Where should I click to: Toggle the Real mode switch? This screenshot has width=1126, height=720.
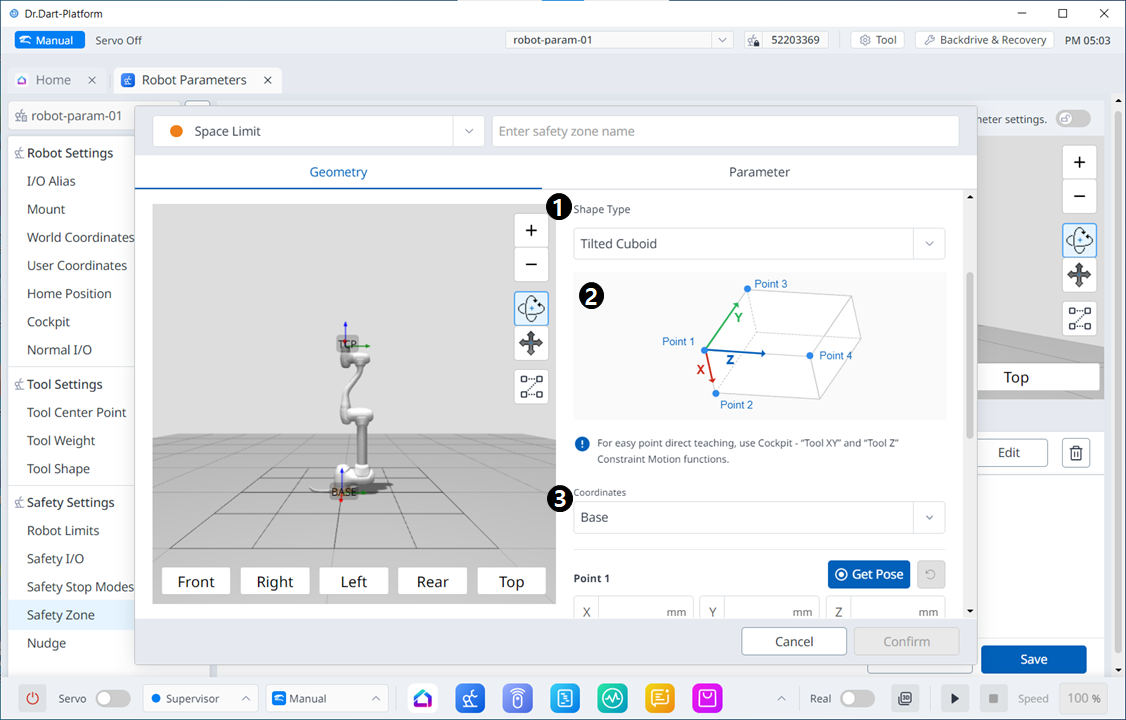(x=857, y=698)
